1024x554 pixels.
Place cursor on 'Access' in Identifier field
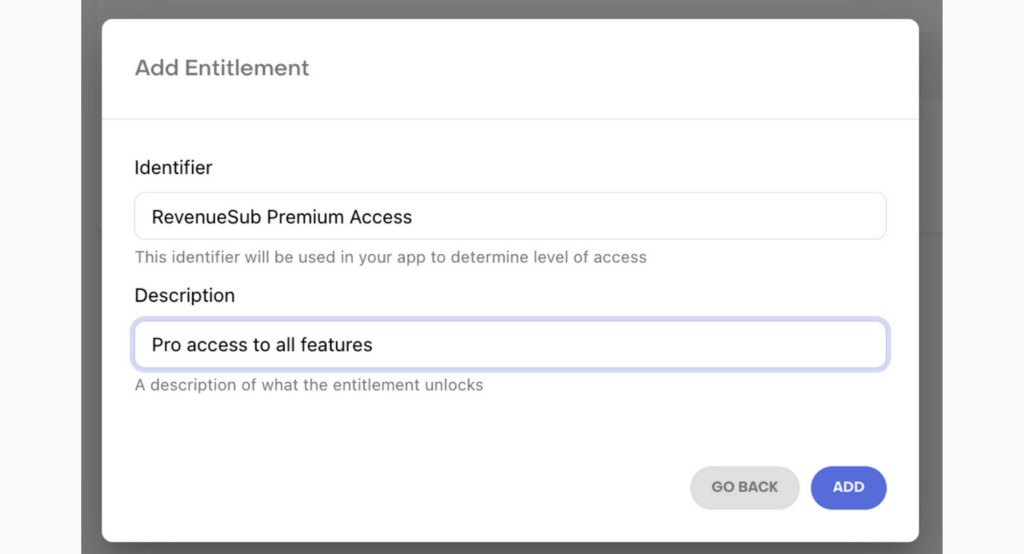click(x=381, y=217)
